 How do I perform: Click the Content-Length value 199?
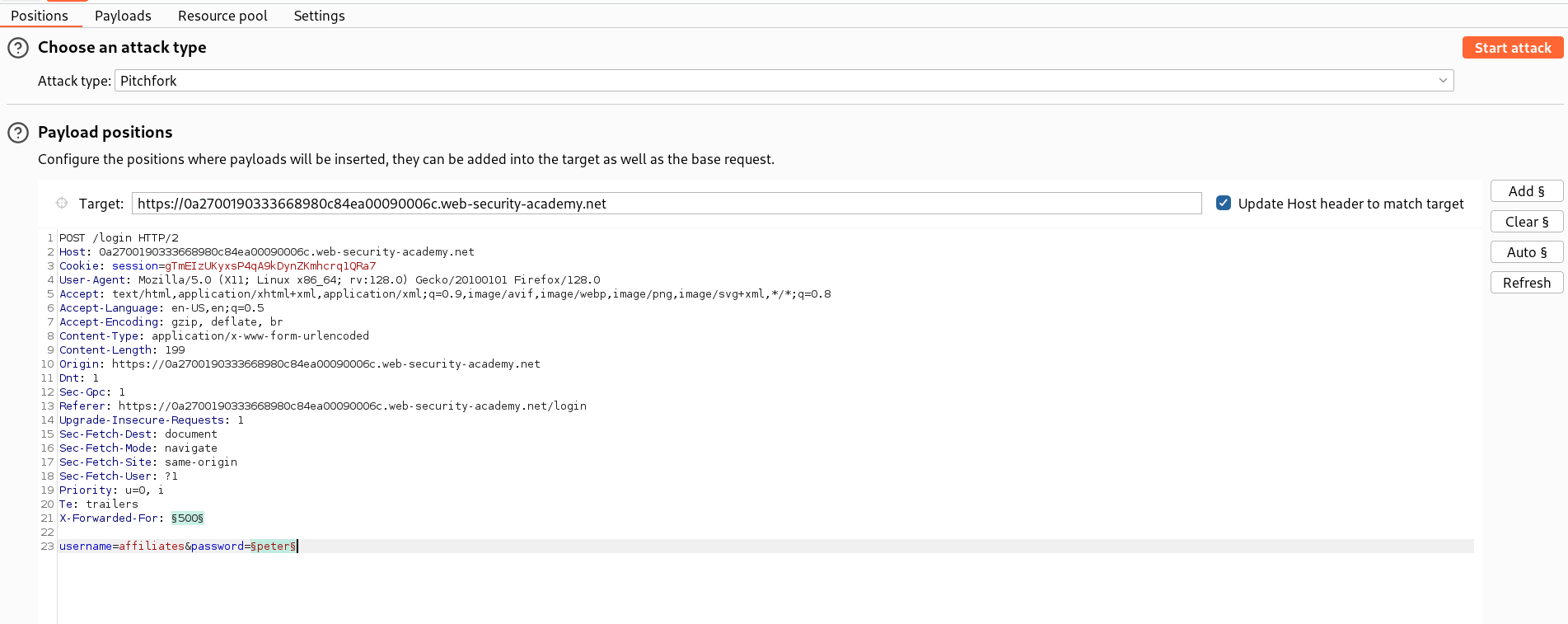click(x=175, y=350)
